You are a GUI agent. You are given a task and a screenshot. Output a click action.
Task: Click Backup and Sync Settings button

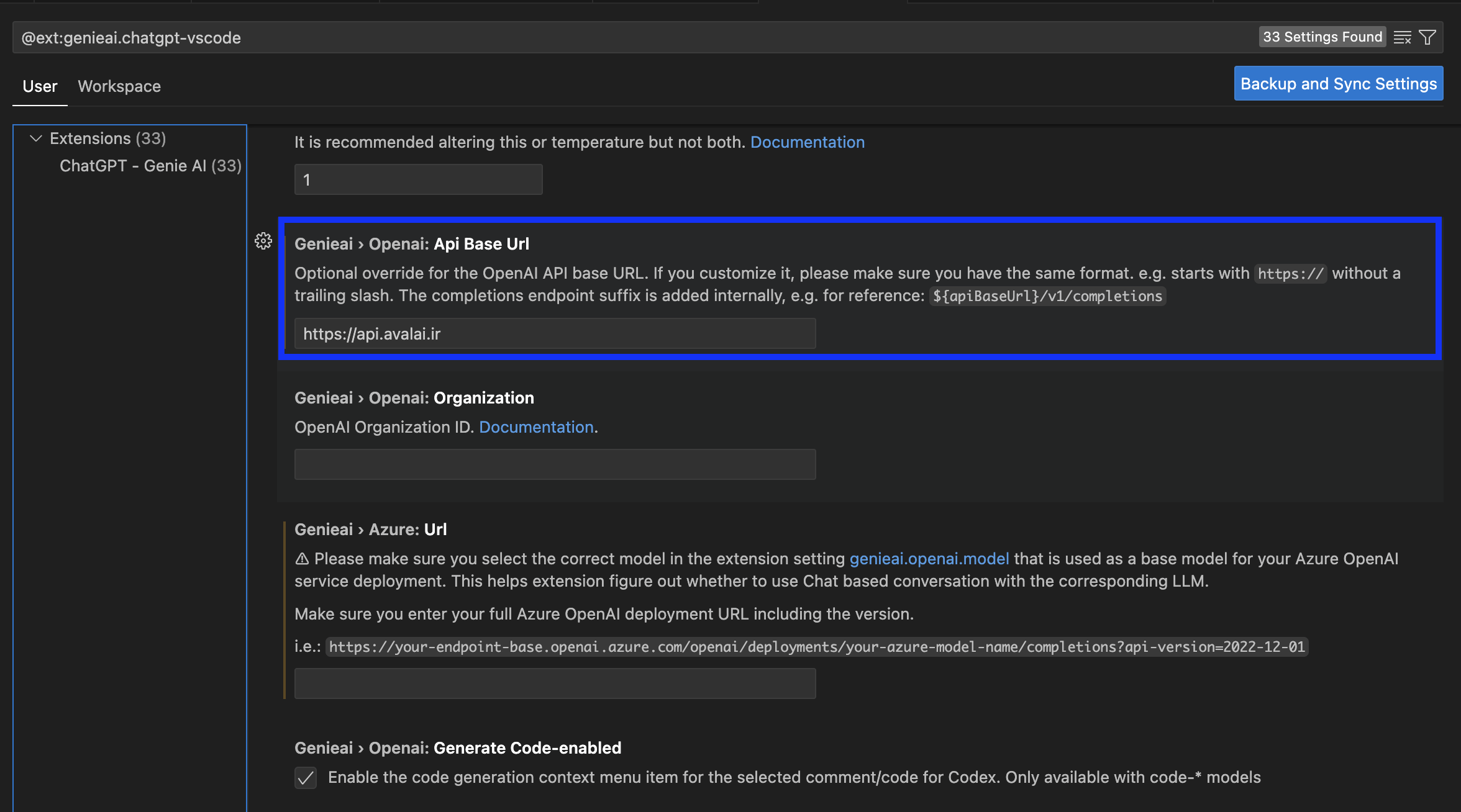(x=1339, y=83)
